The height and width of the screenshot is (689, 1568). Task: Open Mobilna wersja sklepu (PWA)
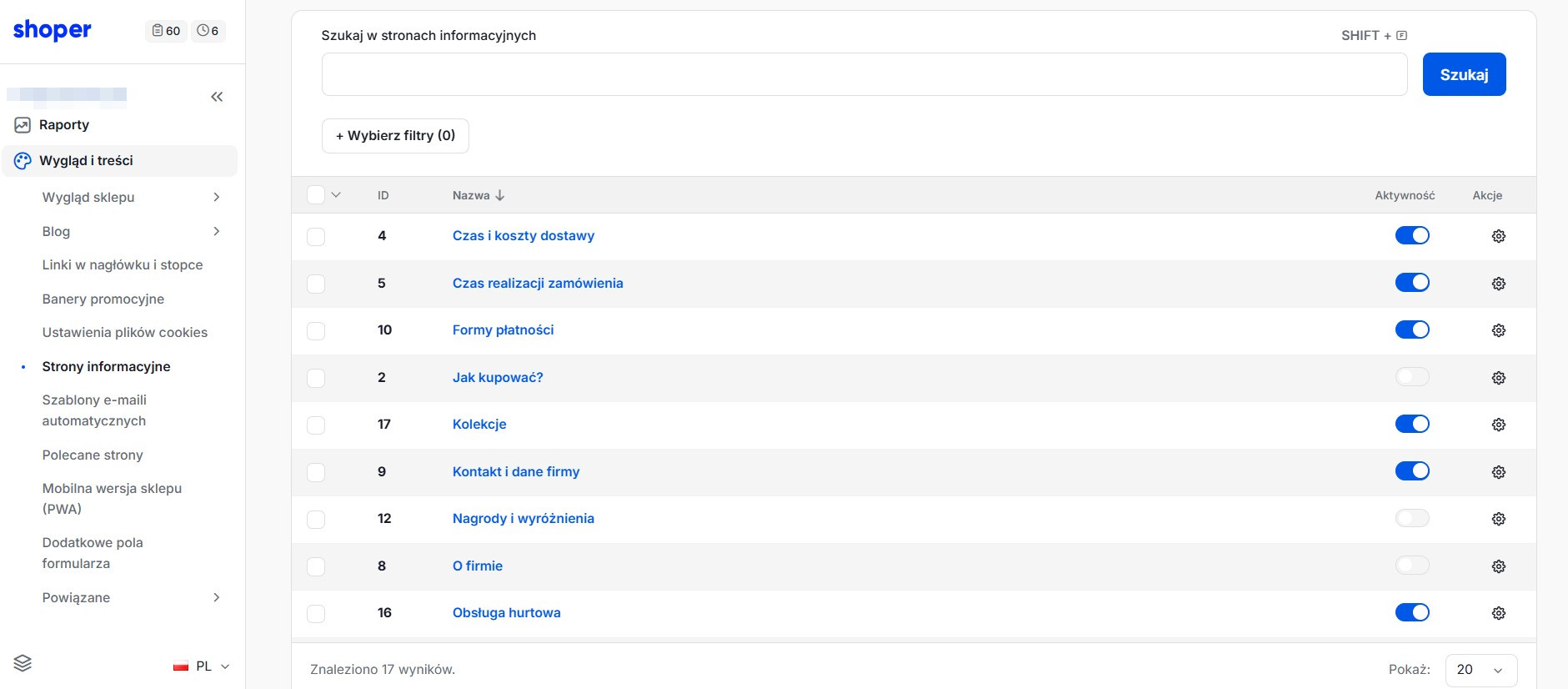[112, 499]
